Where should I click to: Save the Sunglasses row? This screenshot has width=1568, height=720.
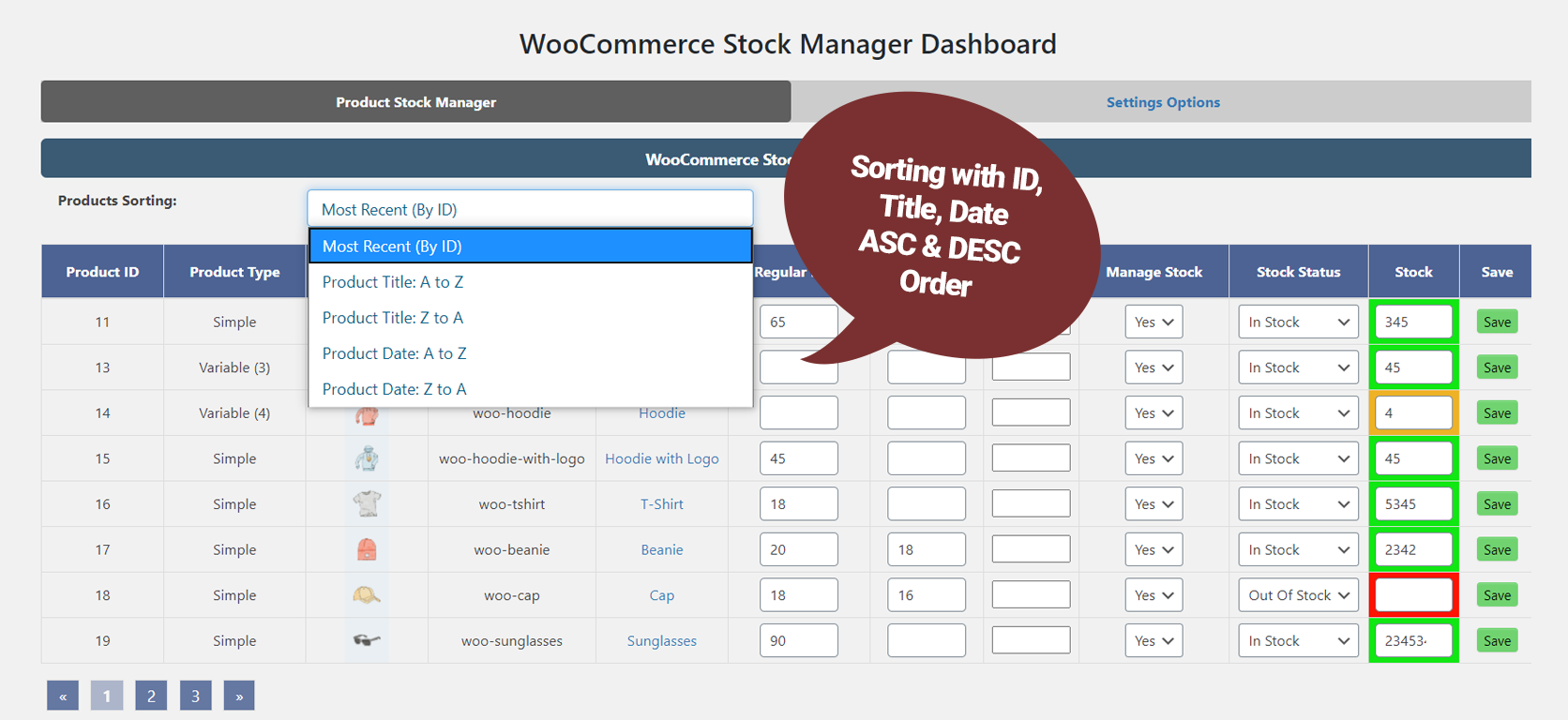(1497, 640)
